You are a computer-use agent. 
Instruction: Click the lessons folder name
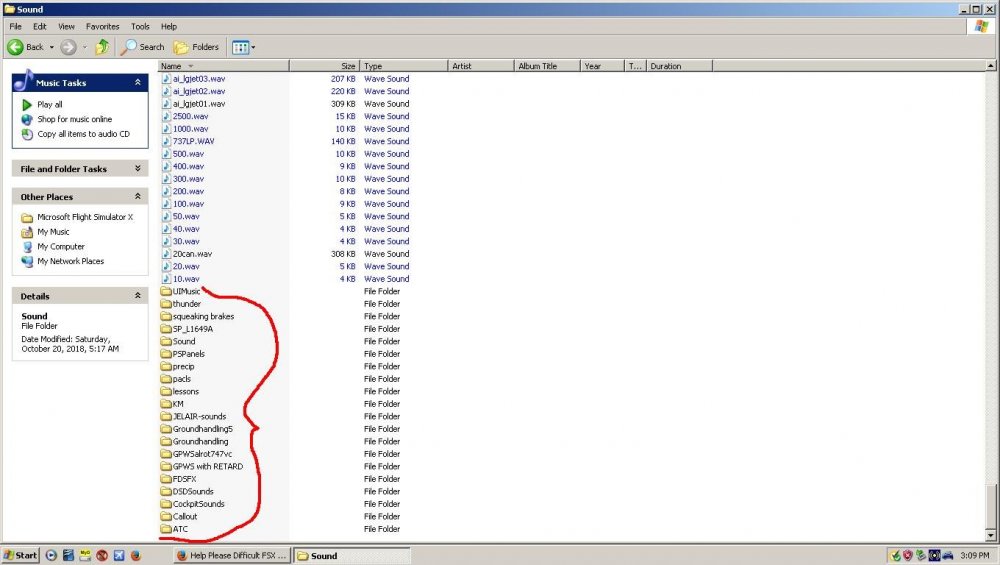(186, 392)
